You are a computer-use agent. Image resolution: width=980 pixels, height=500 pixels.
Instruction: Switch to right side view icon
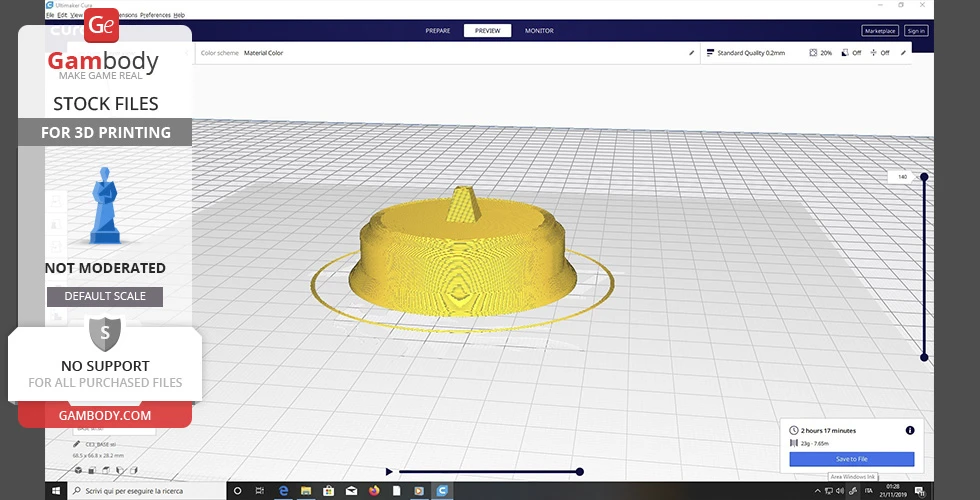[134, 470]
